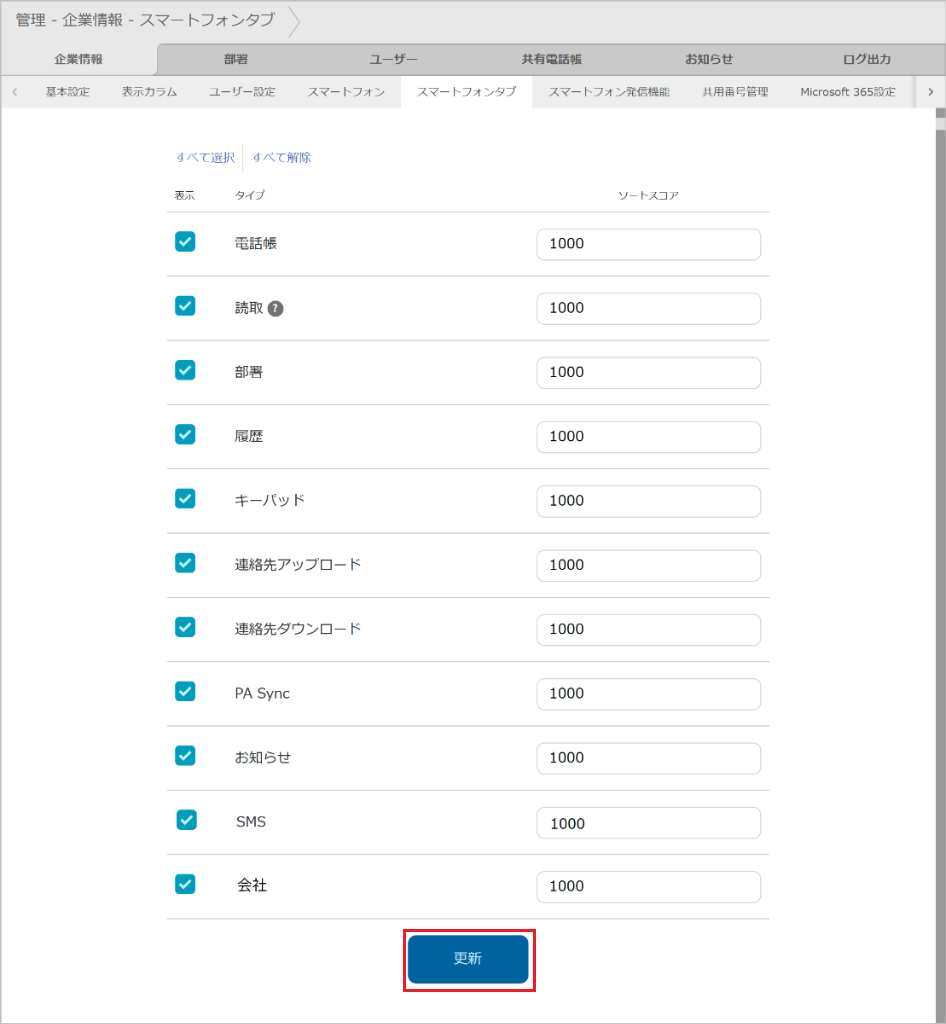Click the left chevron to scroll tabs
The width and height of the screenshot is (946, 1024).
click(14, 91)
